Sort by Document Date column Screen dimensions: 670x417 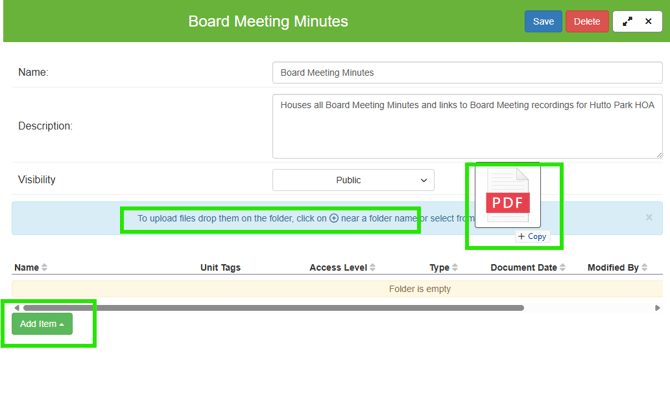click(x=528, y=268)
